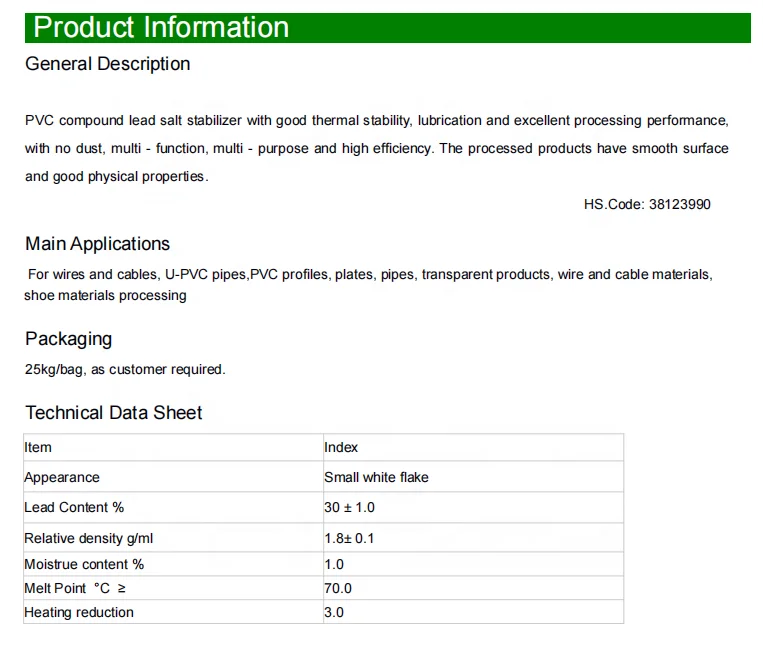
Task: Click the 30 ± 1.0 lead content value
Action: 349,508
